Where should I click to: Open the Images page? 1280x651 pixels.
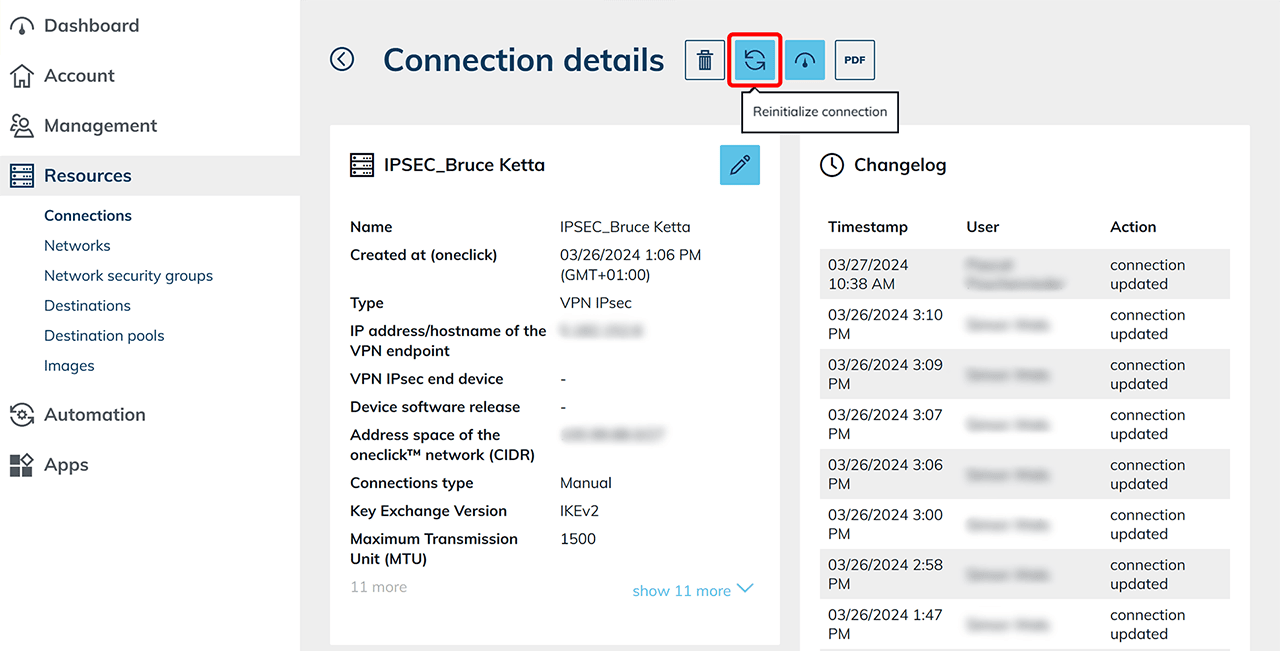point(69,366)
